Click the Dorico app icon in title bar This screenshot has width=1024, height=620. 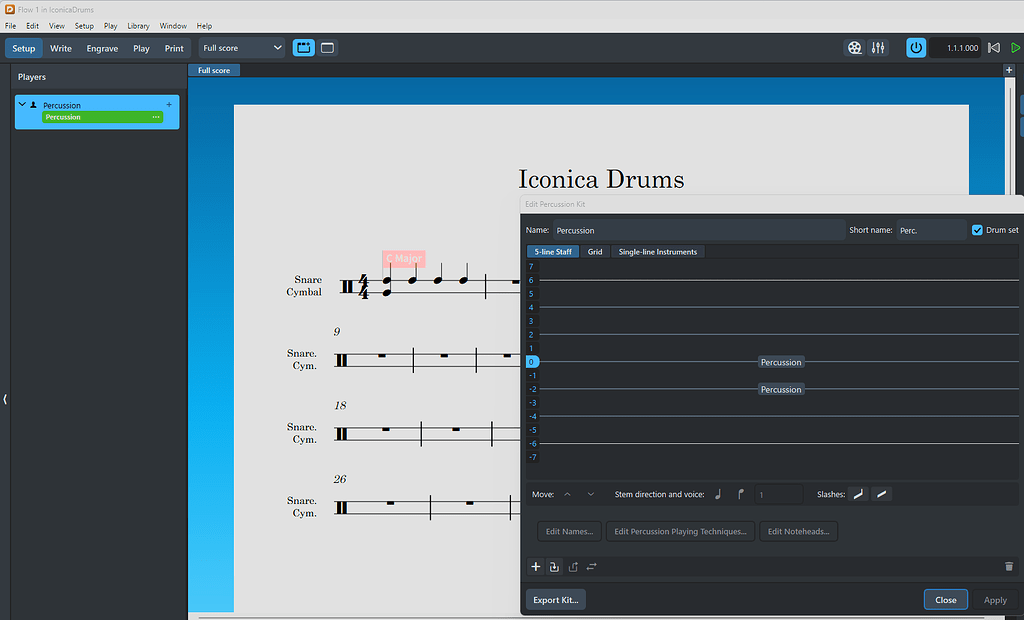pyautogui.click(x=10, y=9)
